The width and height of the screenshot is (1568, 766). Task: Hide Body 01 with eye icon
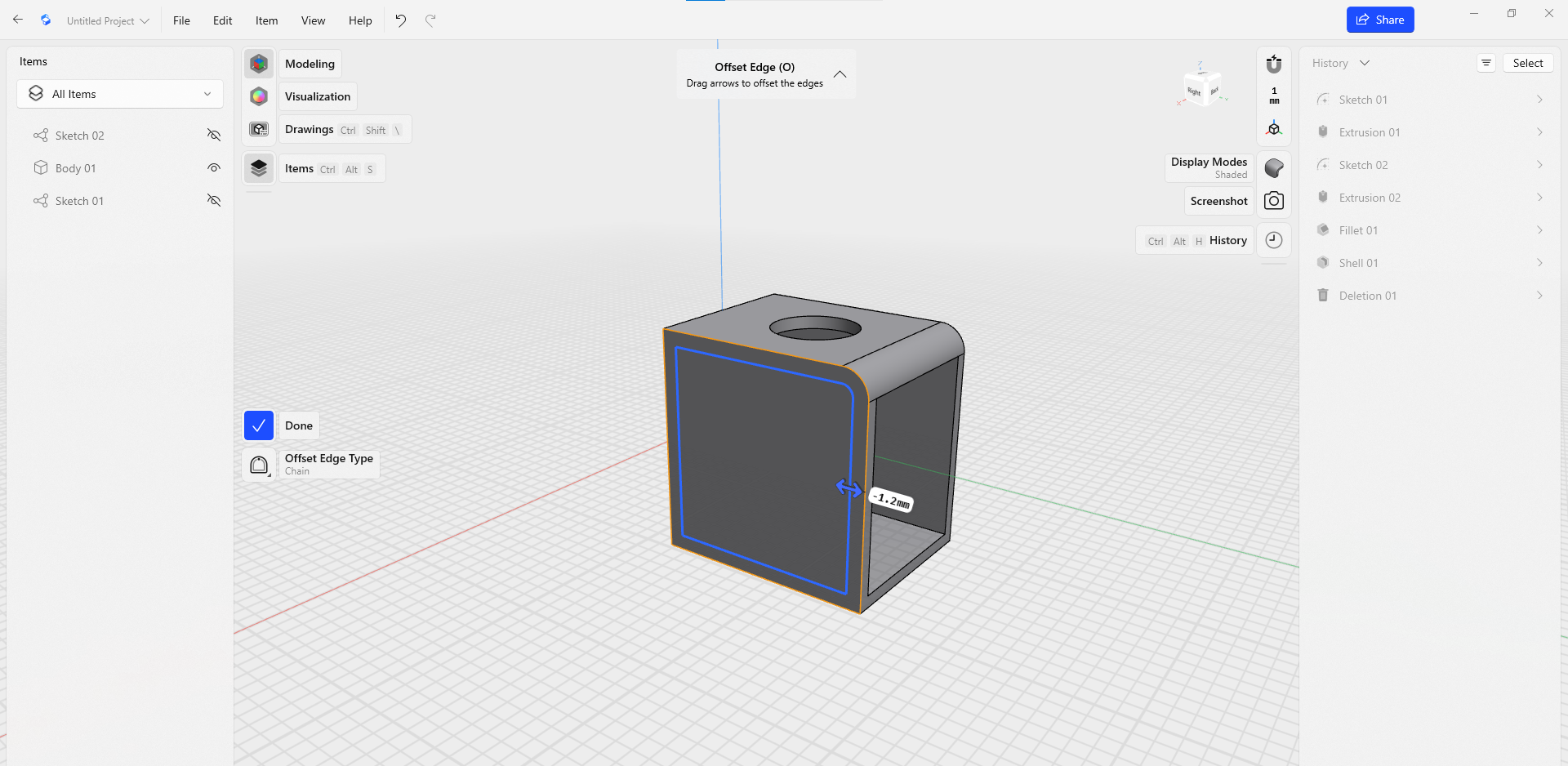(214, 168)
